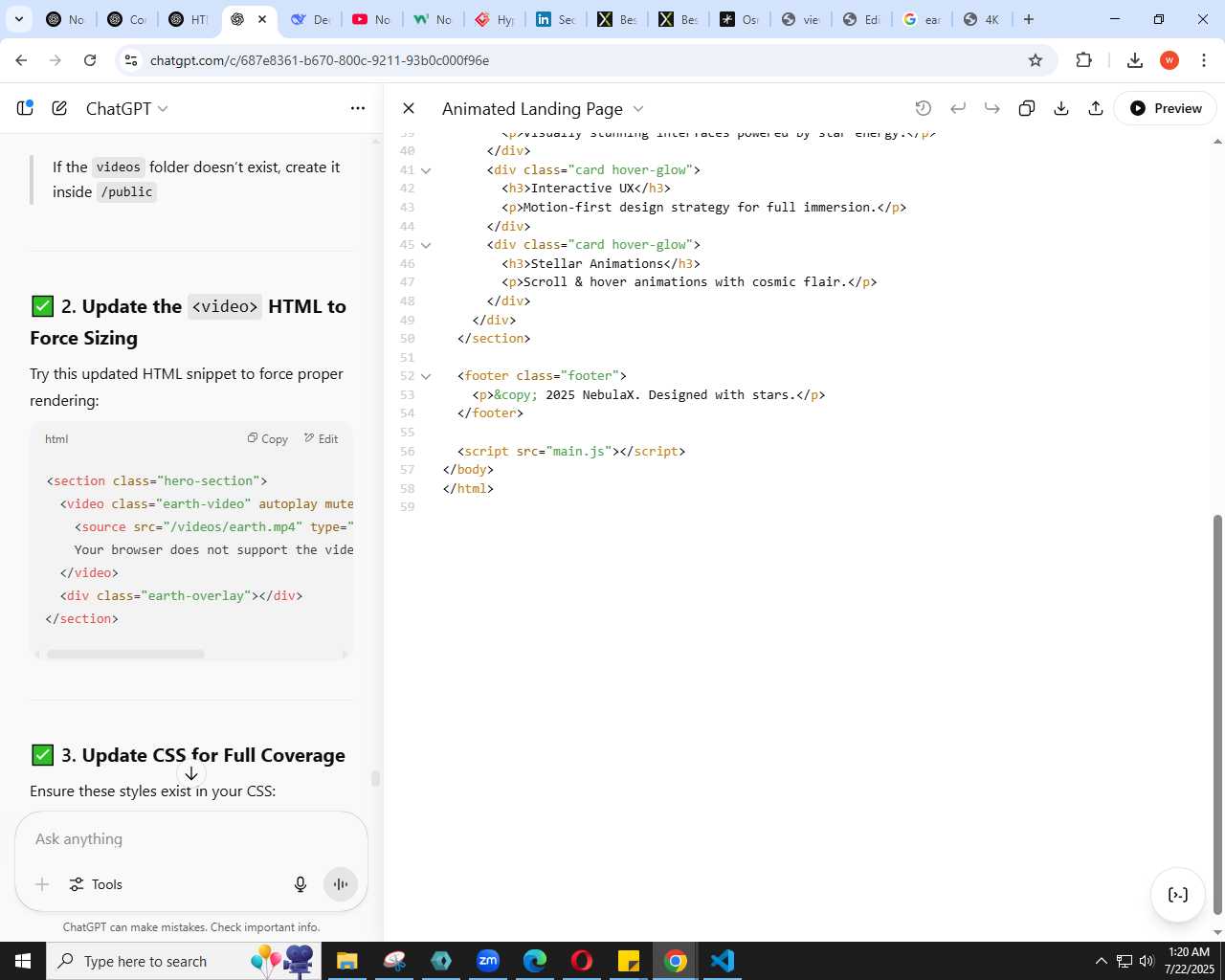Go back in browser history
The width and height of the screenshot is (1225, 980).
coord(21,60)
